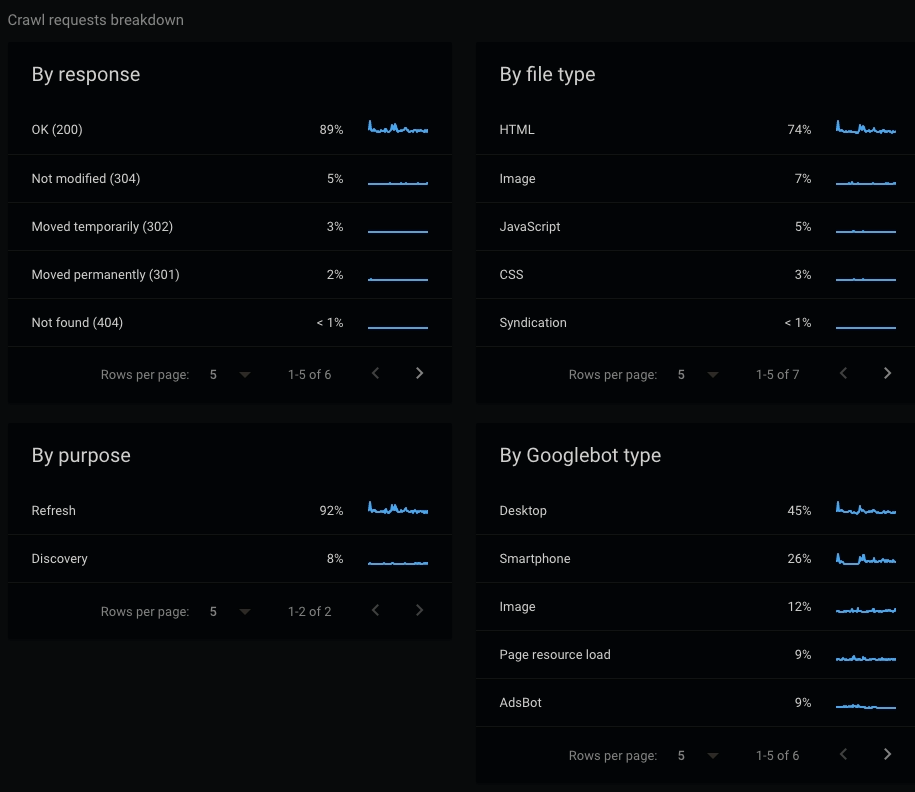Viewport: 915px width, 792px height.
Task: Click the Desktop Googlebot sparkline chart
Action: pos(865,509)
